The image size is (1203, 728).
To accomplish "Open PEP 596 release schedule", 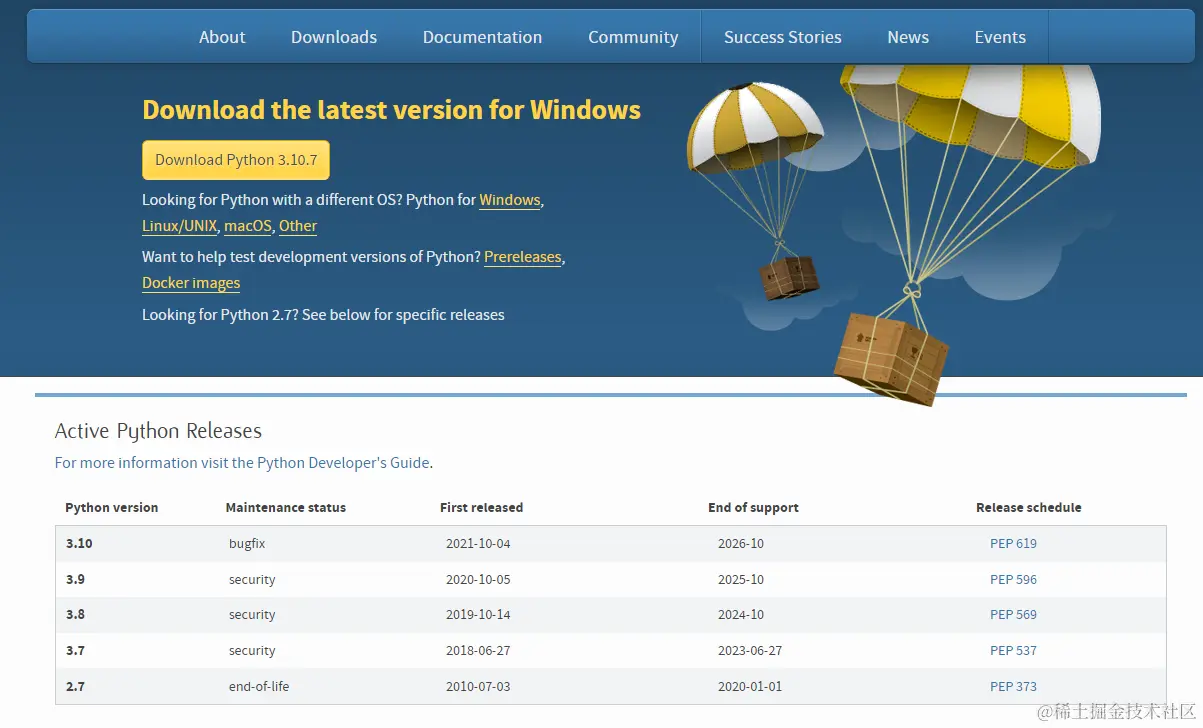I will coord(1013,580).
